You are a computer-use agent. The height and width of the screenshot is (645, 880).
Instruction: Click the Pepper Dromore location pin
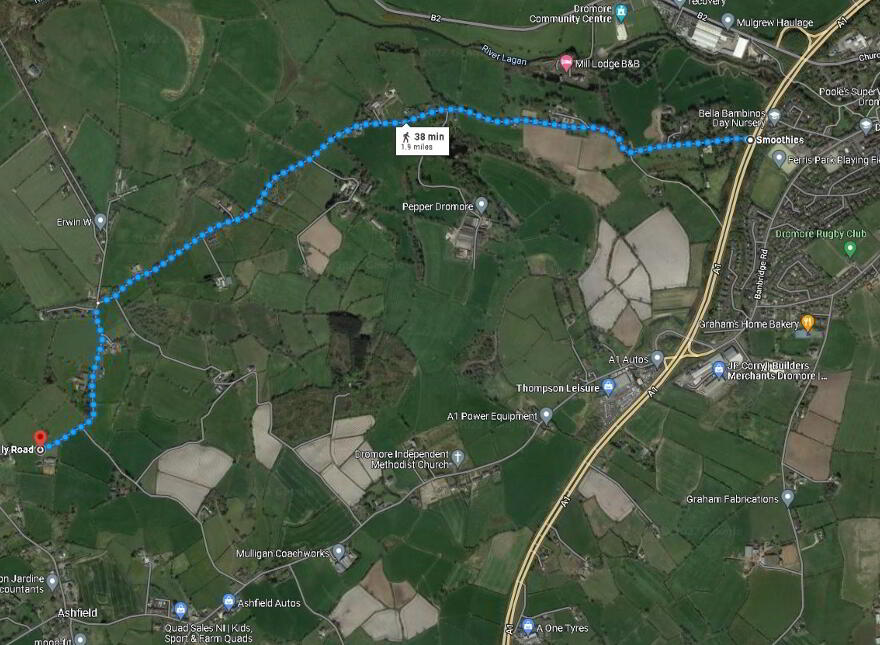pos(481,204)
